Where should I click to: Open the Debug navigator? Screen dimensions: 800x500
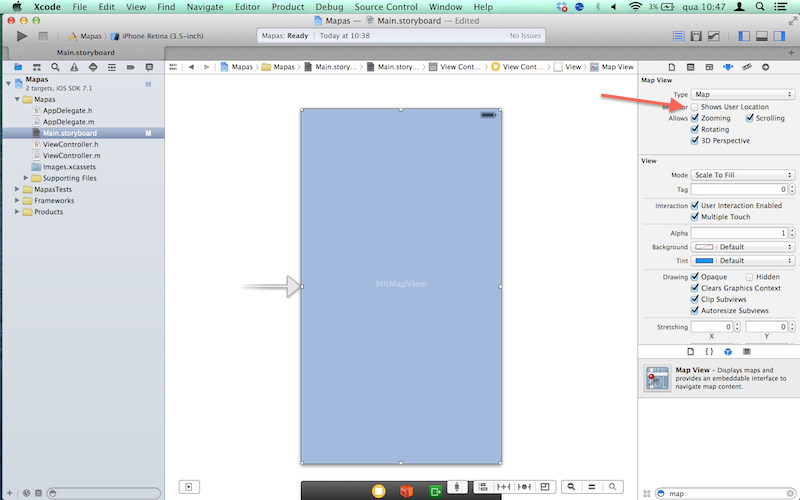pos(112,67)
